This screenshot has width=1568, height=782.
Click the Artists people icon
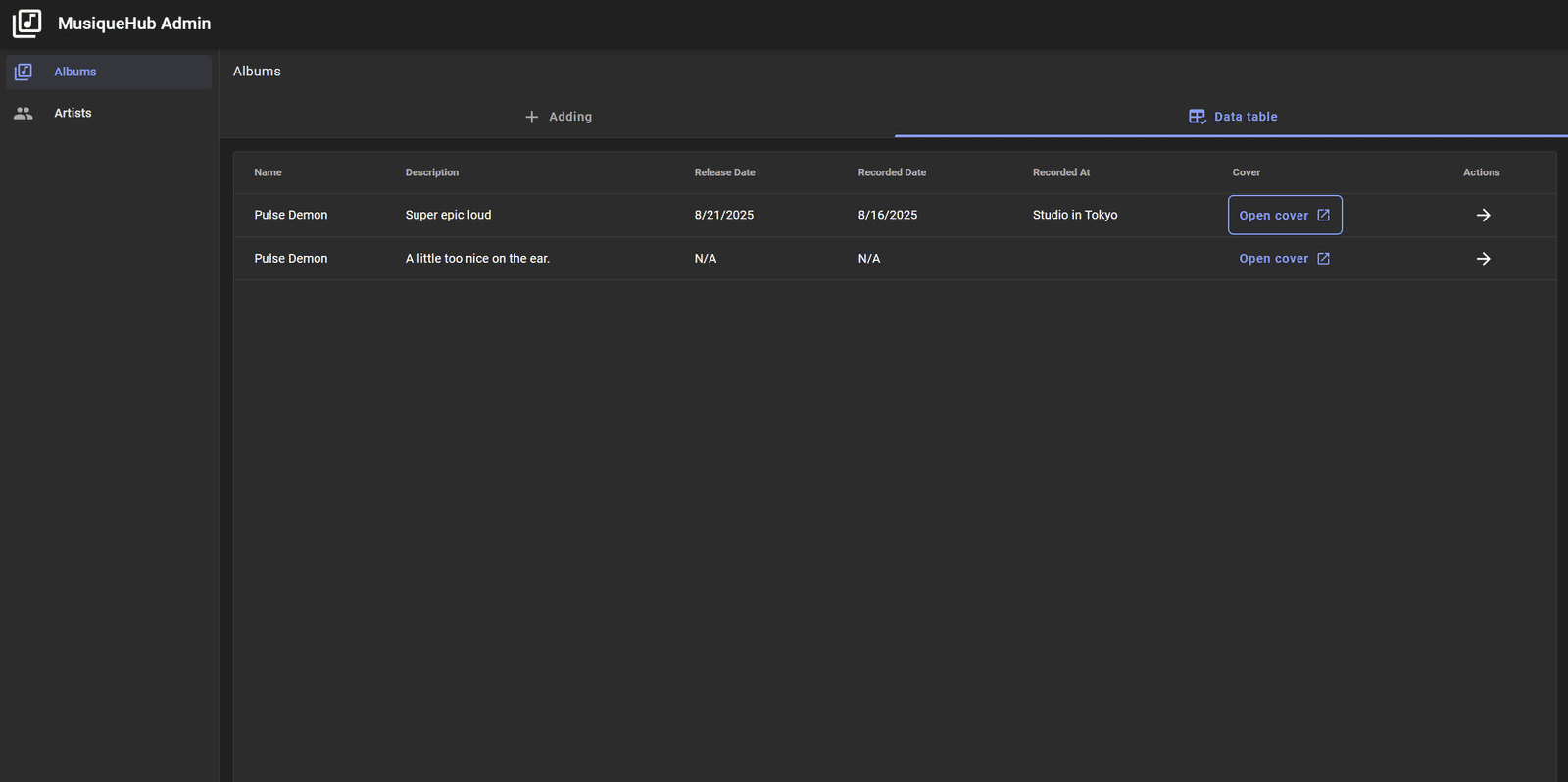point(24,113)
